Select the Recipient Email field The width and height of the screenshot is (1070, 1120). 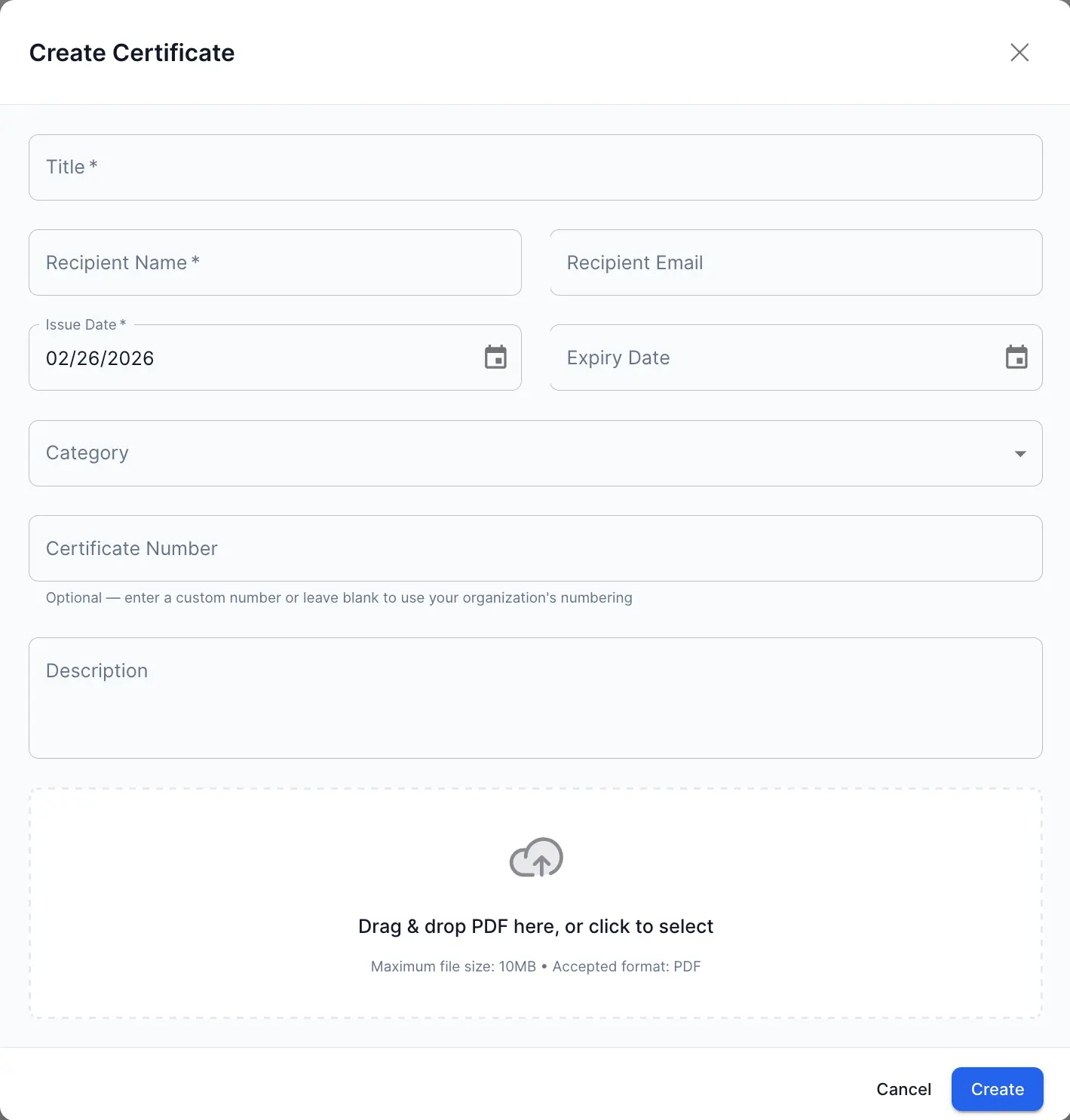coord(796,262)
